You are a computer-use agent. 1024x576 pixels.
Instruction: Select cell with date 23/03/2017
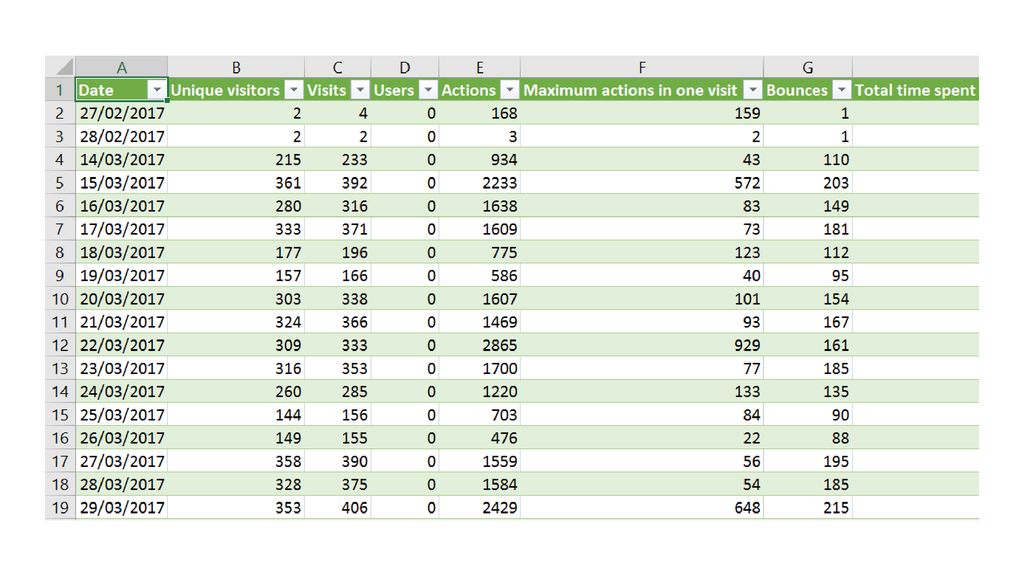pos(121,368)
